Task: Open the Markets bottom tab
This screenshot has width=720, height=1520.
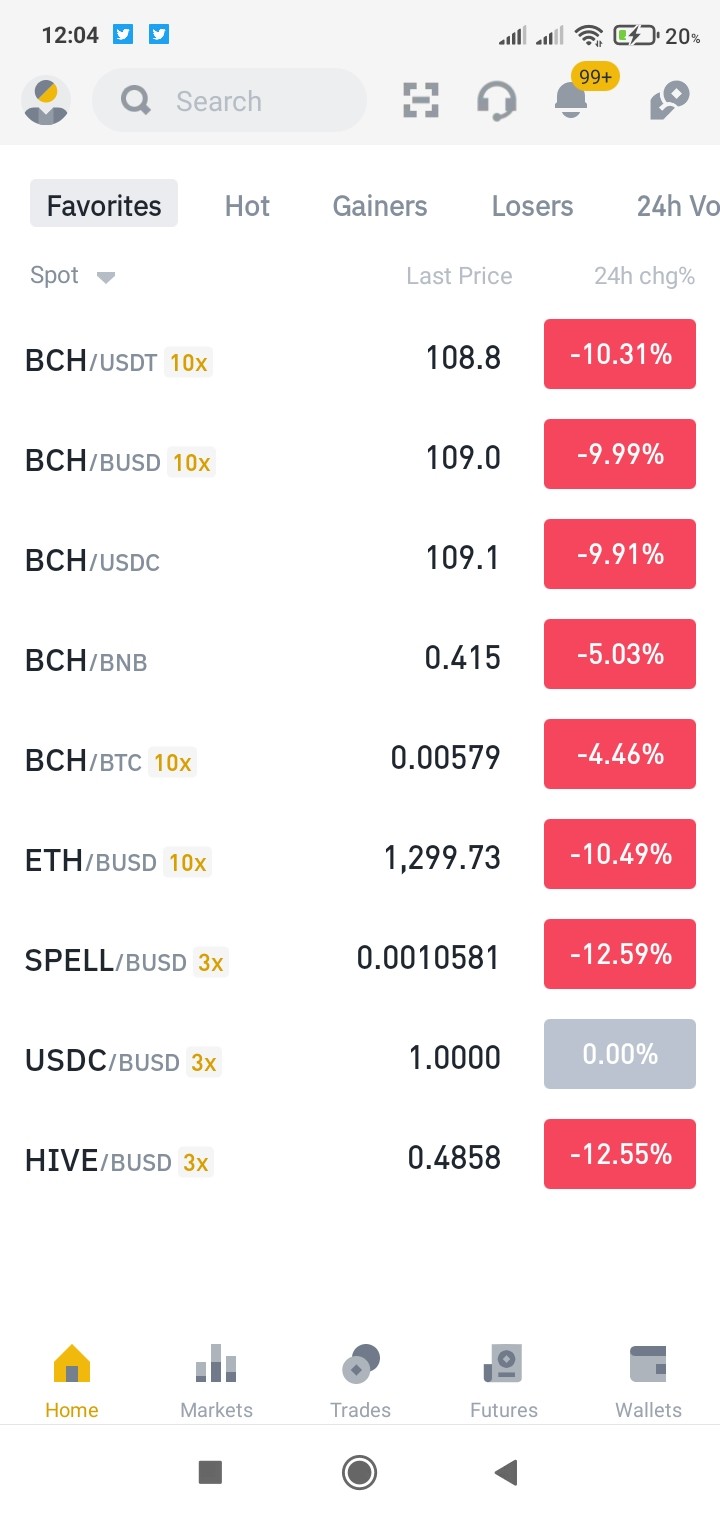Action: pos(216,1383)
